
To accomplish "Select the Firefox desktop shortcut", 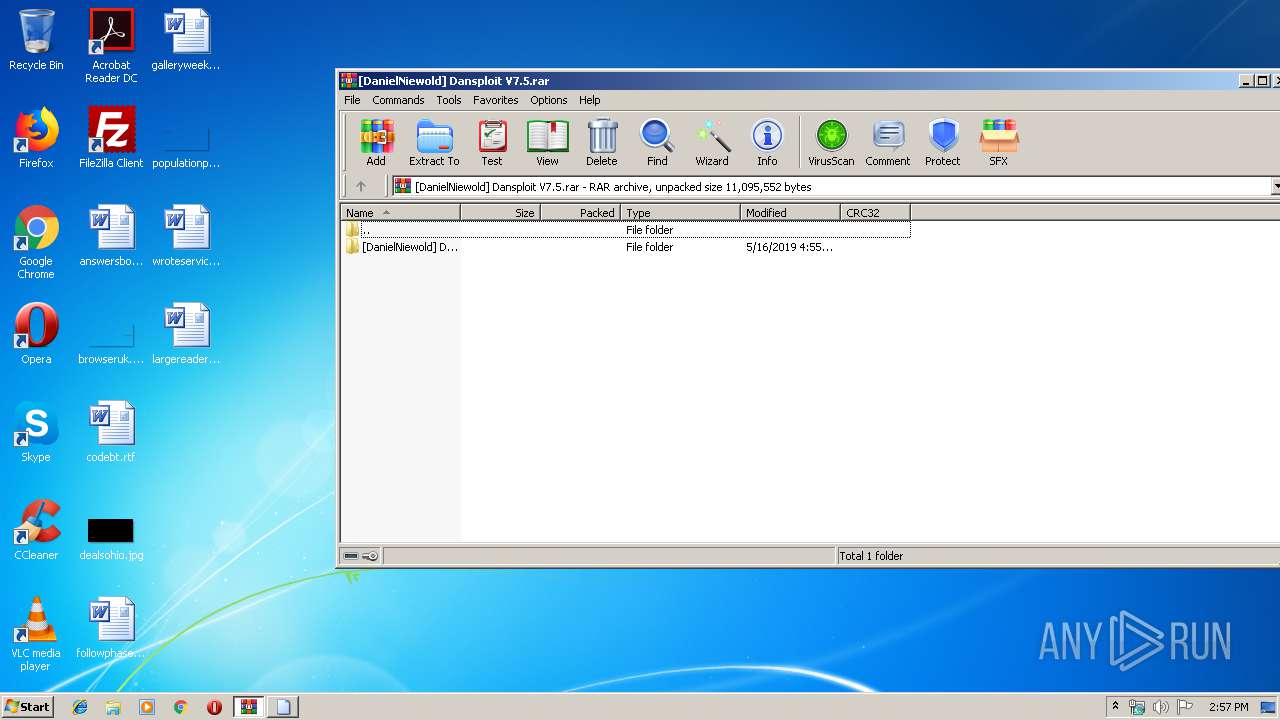I will pyautogui.click(x=36, y=138).
